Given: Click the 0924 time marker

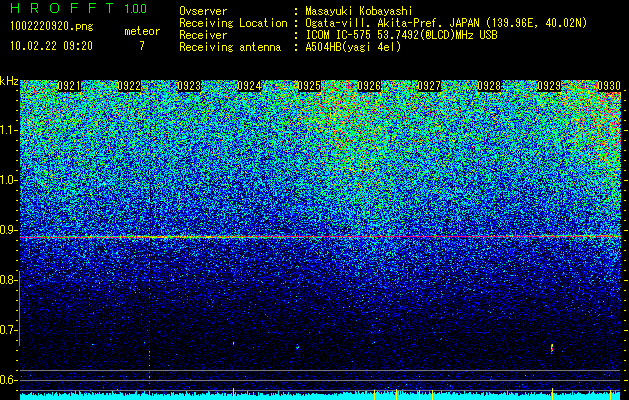Looking at the screenshot, I should point(249,86).
